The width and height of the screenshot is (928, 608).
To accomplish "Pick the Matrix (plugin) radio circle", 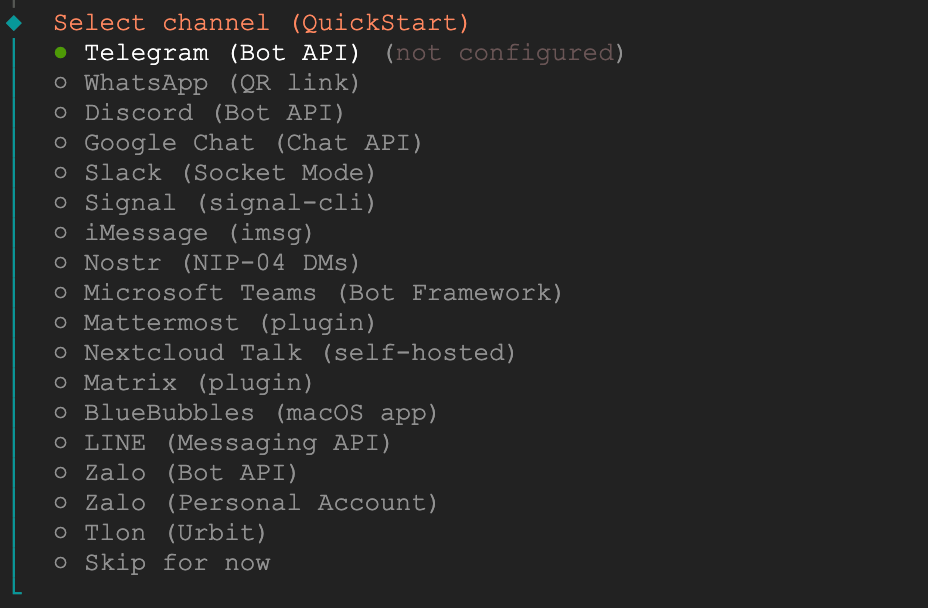I will pyautogui.click(x=62, y=383).
